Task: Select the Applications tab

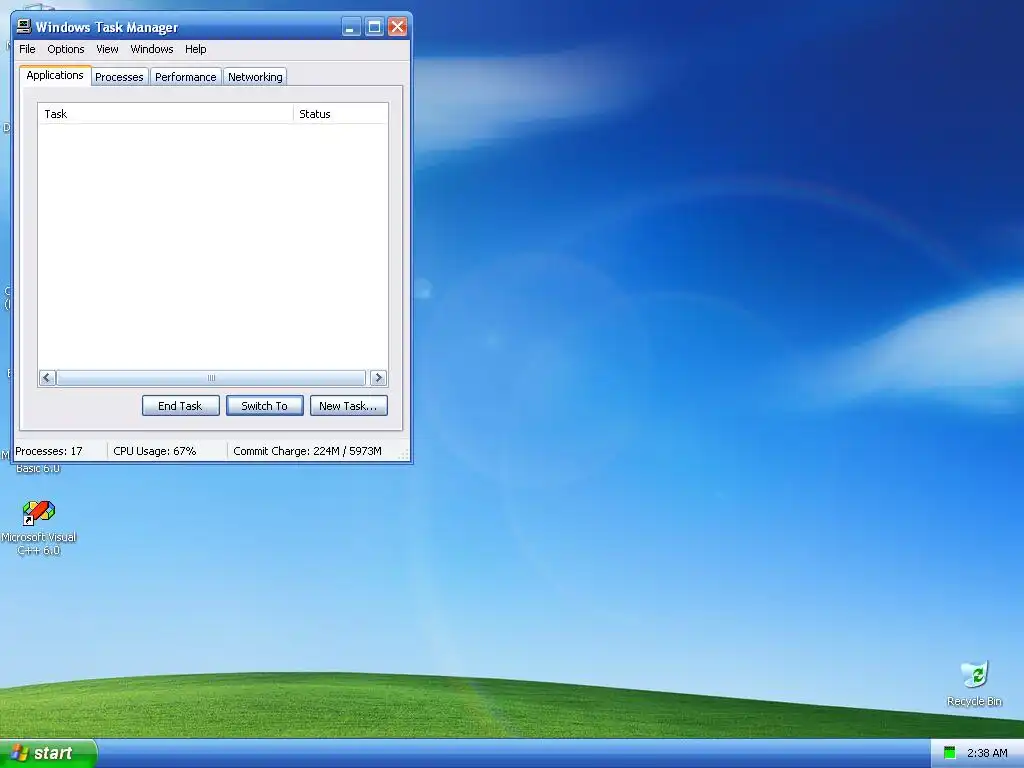Action: pos(55,75)
